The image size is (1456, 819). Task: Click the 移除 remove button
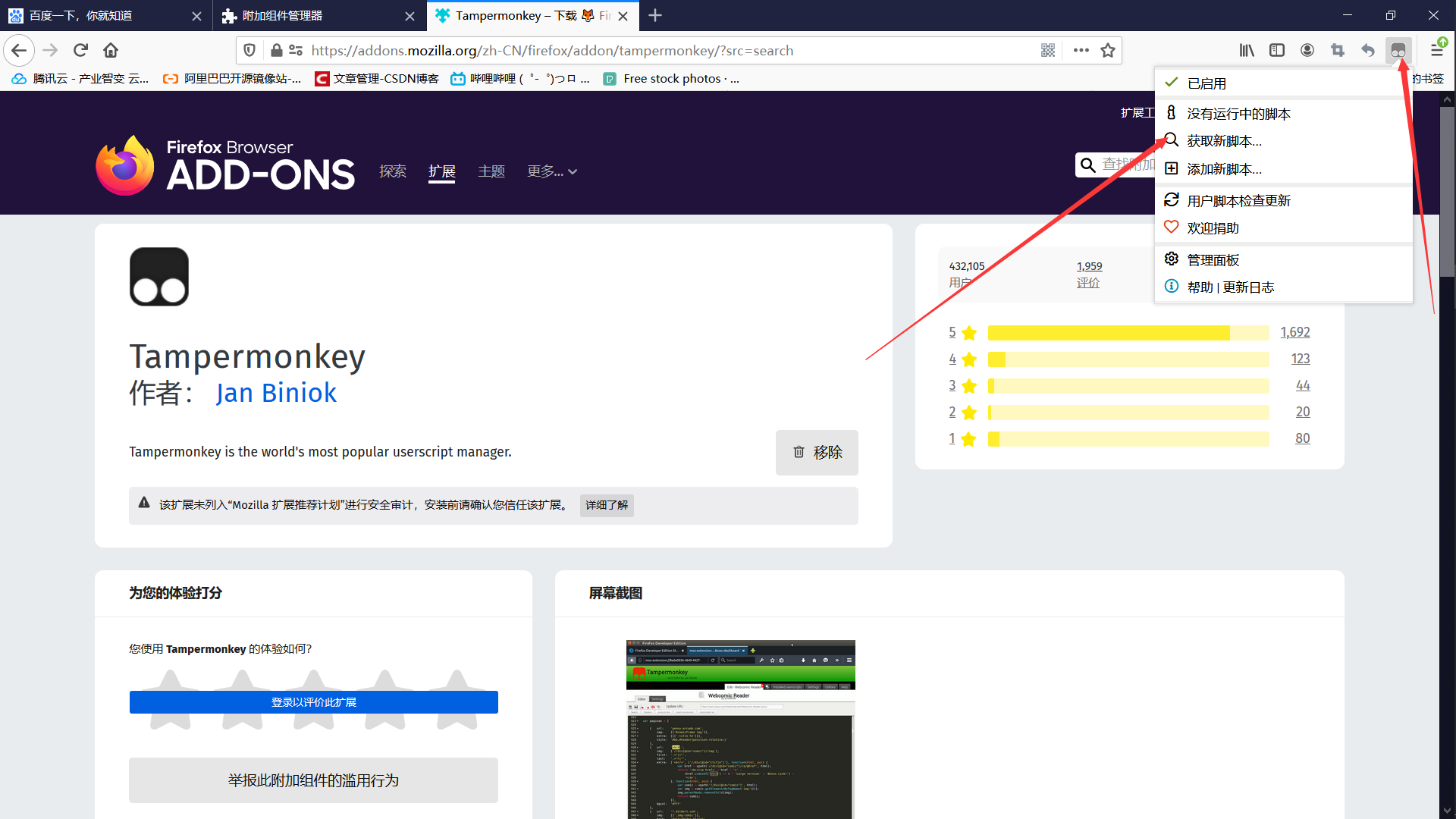tap(817, 453)
